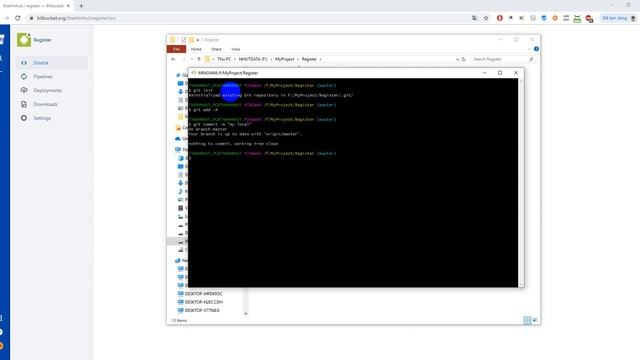Image resolution: width=640 pixels, height=360 pixels.
Task: Click the Search Register field in Explorer
Action: tap(502, 59)
